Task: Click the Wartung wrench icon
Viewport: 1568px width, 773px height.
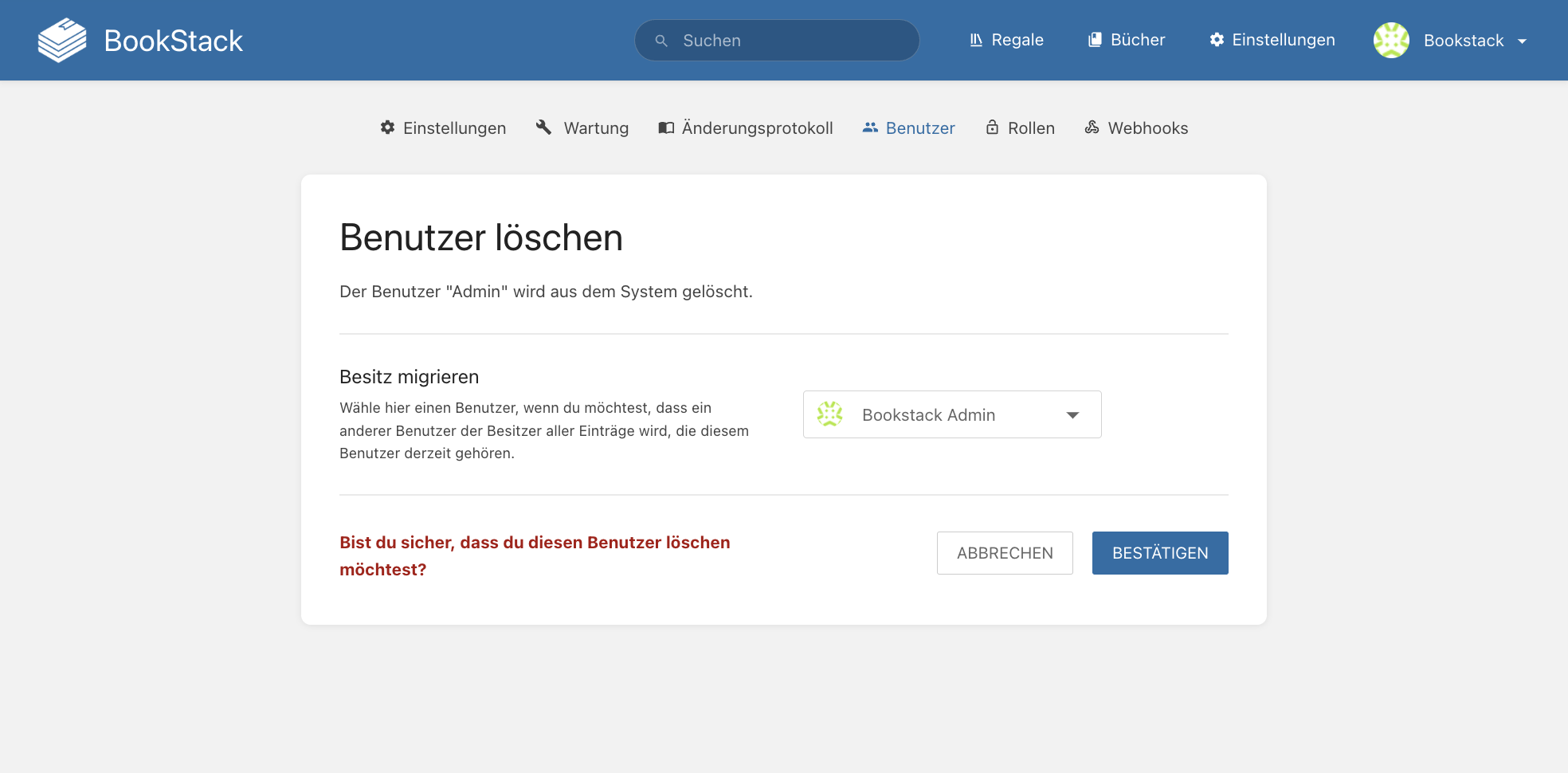Action: tap(544, 128)
